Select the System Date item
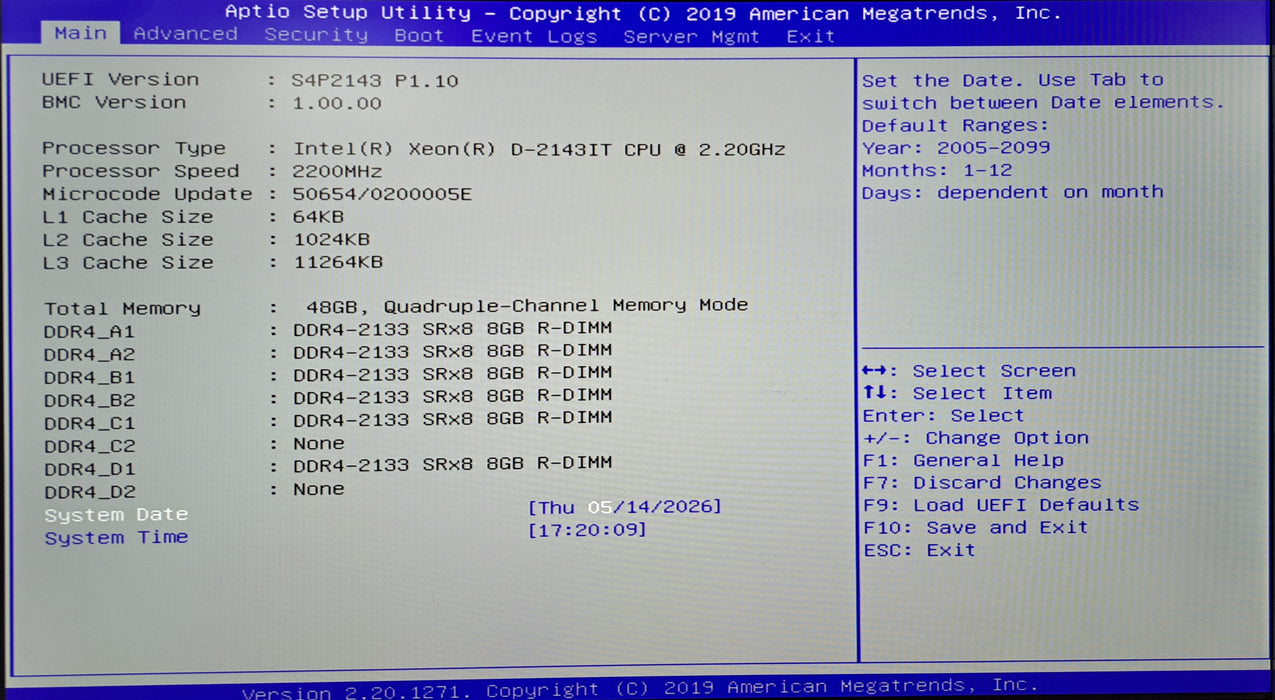Viewport: 1275px width, 700px height. coord(116,514)
